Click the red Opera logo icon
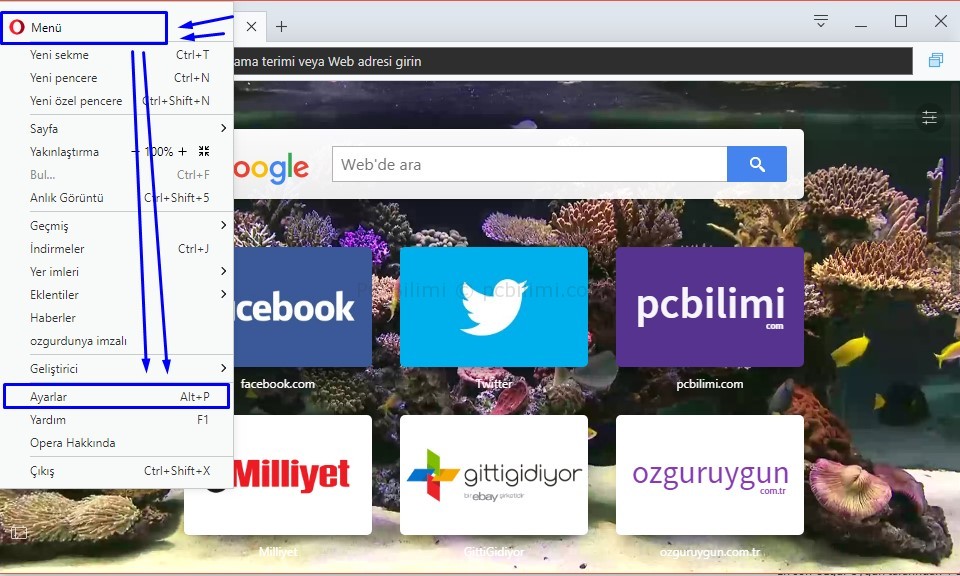 point(17,27)
